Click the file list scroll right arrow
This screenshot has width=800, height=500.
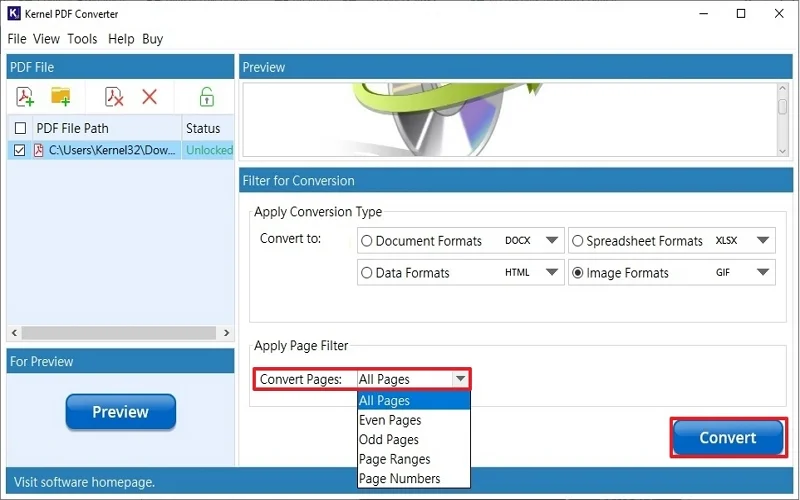click(227, 333)
